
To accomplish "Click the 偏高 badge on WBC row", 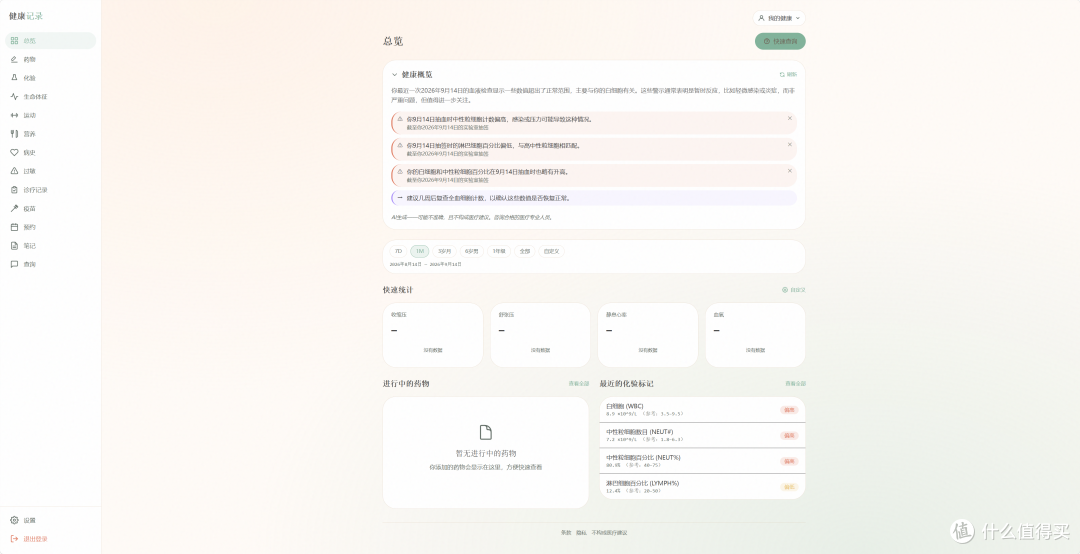I will (x=789, y=409).
